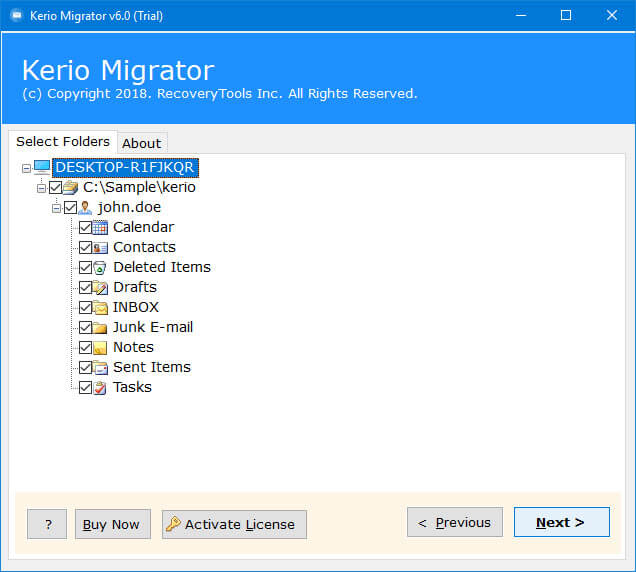Click the key icon on Activate License

coord(174,524)
